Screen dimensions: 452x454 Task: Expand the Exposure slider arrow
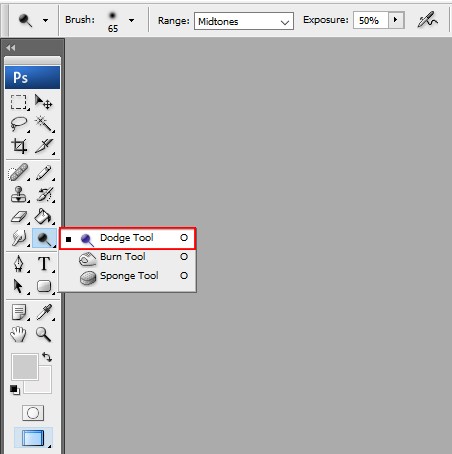pos(396,20)
